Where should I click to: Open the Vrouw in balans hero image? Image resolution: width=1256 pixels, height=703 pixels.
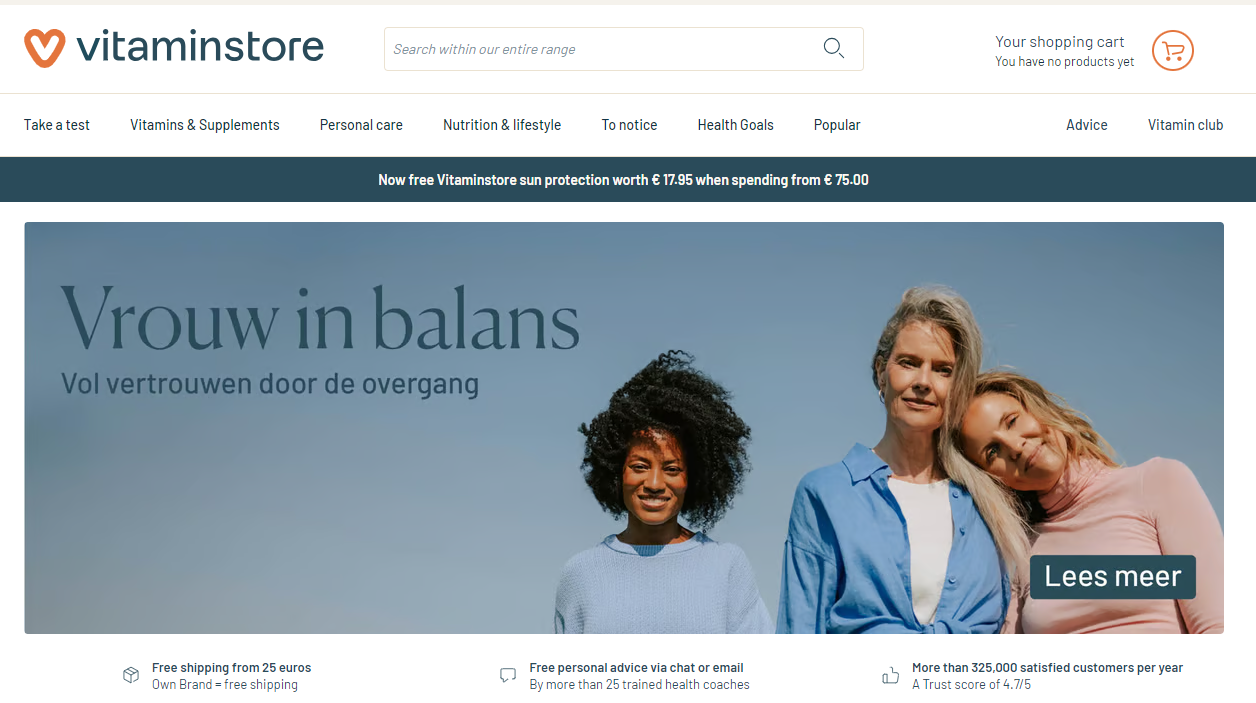[624, 428]
